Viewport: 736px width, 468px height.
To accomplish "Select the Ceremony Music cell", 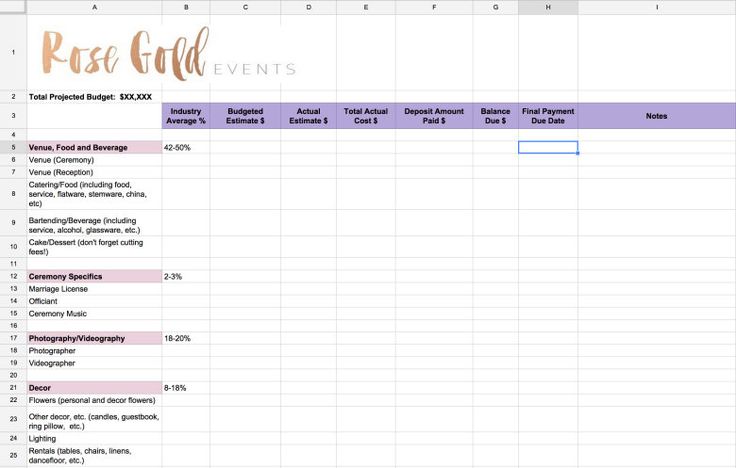I will pos(94,314).
